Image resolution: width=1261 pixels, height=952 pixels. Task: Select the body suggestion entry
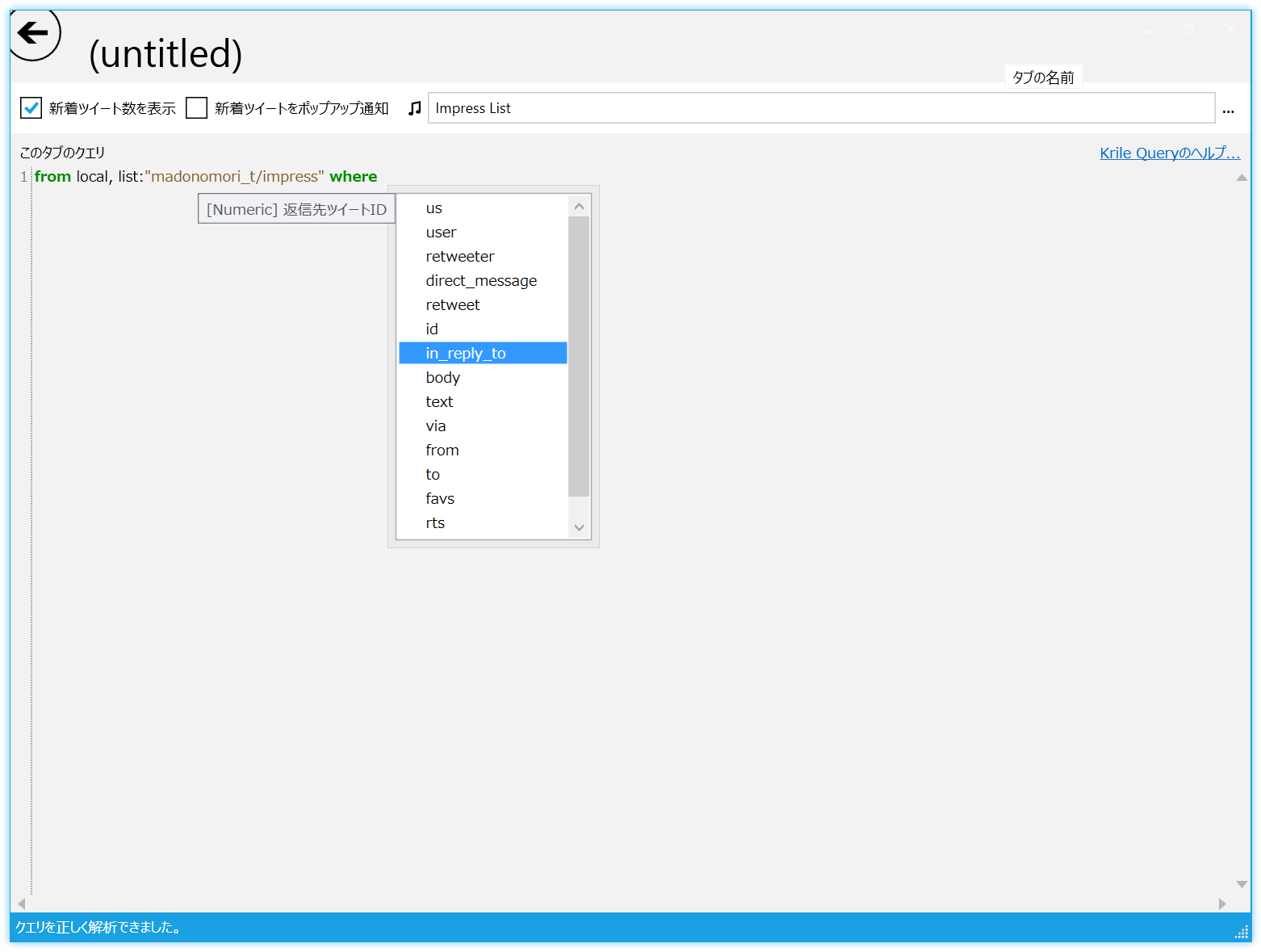tap(443, 377)
